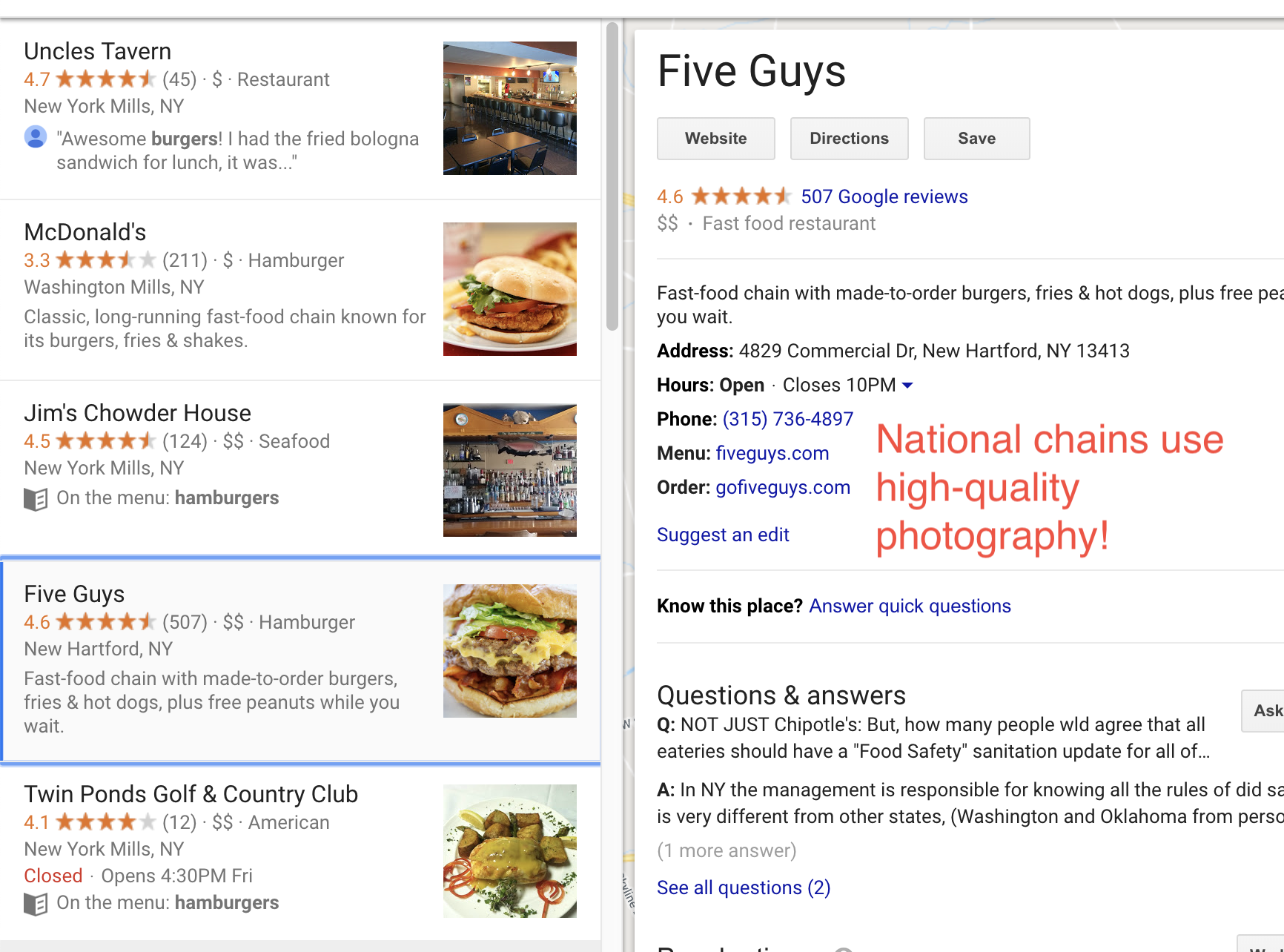Open the Five Guys website
The height and width of the screenshot is (952, 1284).
[x=715, y=138]
